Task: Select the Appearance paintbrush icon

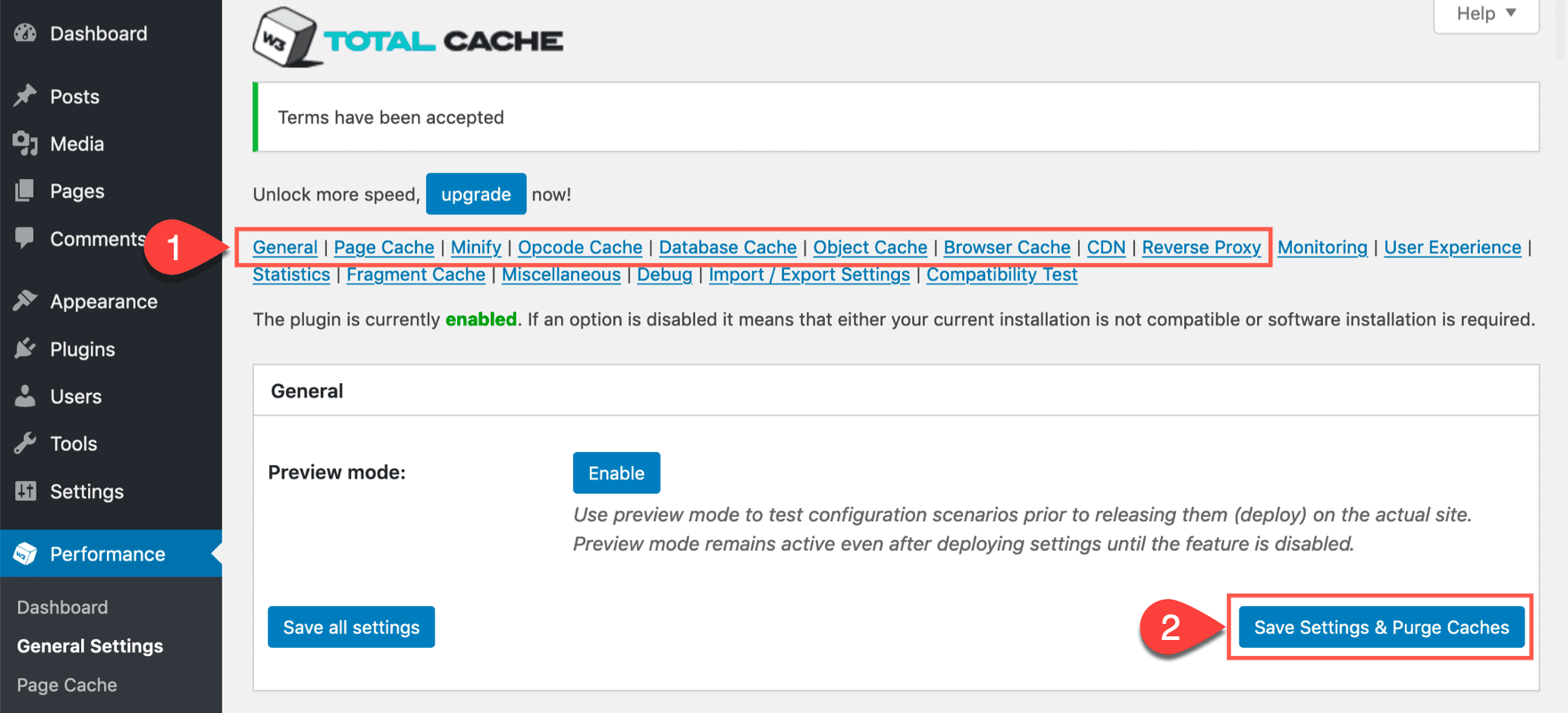Action: coord(25,300)
